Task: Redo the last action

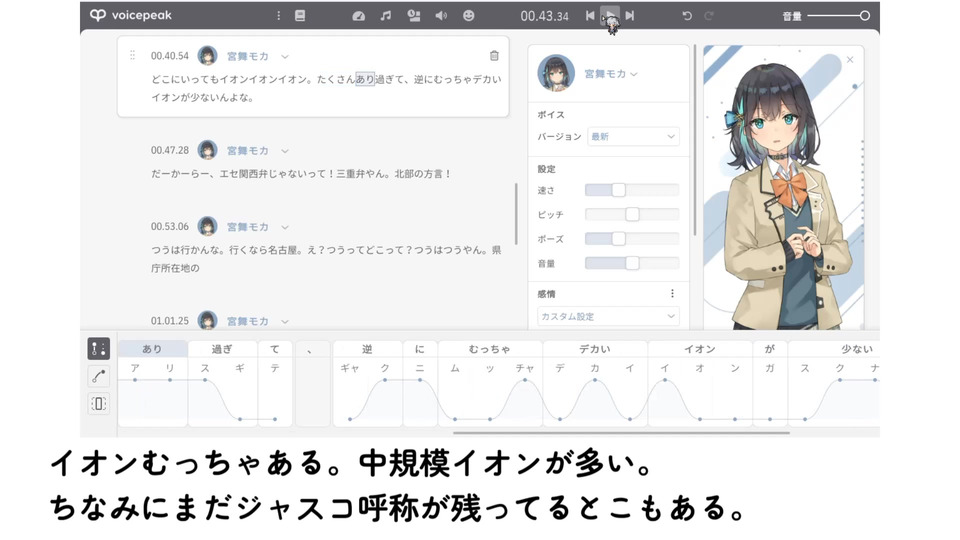Action: [709, 16]
